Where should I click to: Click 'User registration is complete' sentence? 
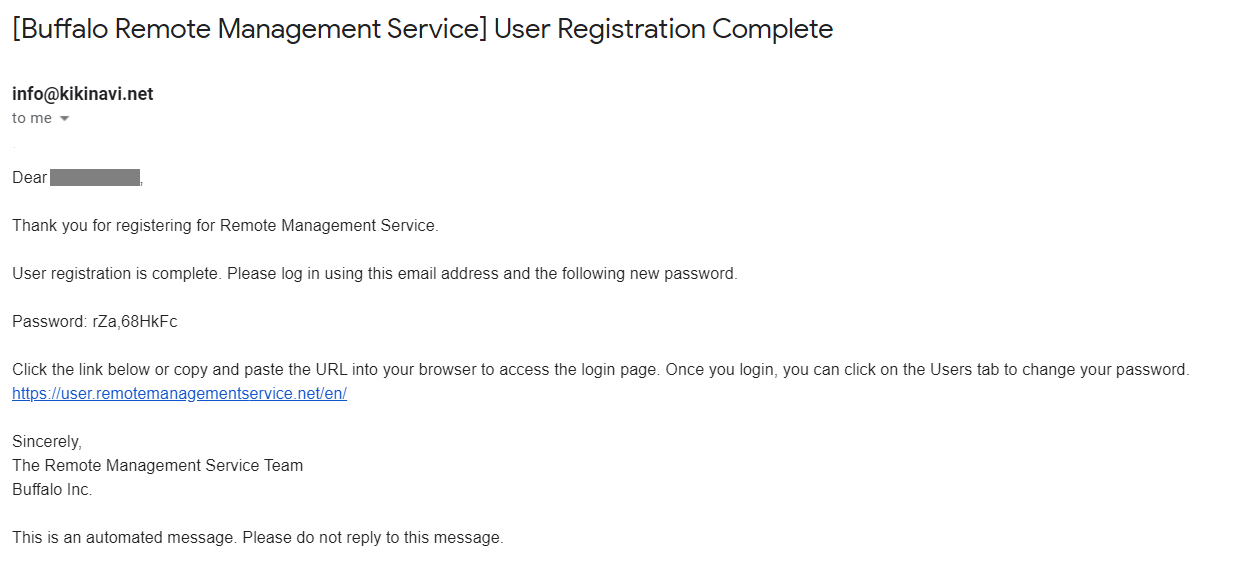click(x=375, y=274)
